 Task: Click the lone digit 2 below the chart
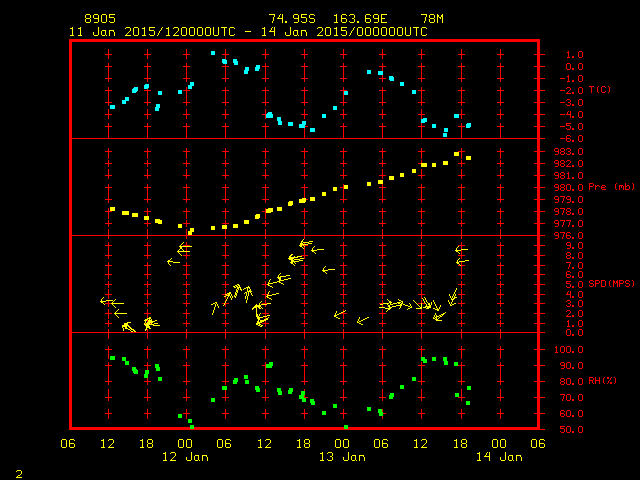click(19, 474)
